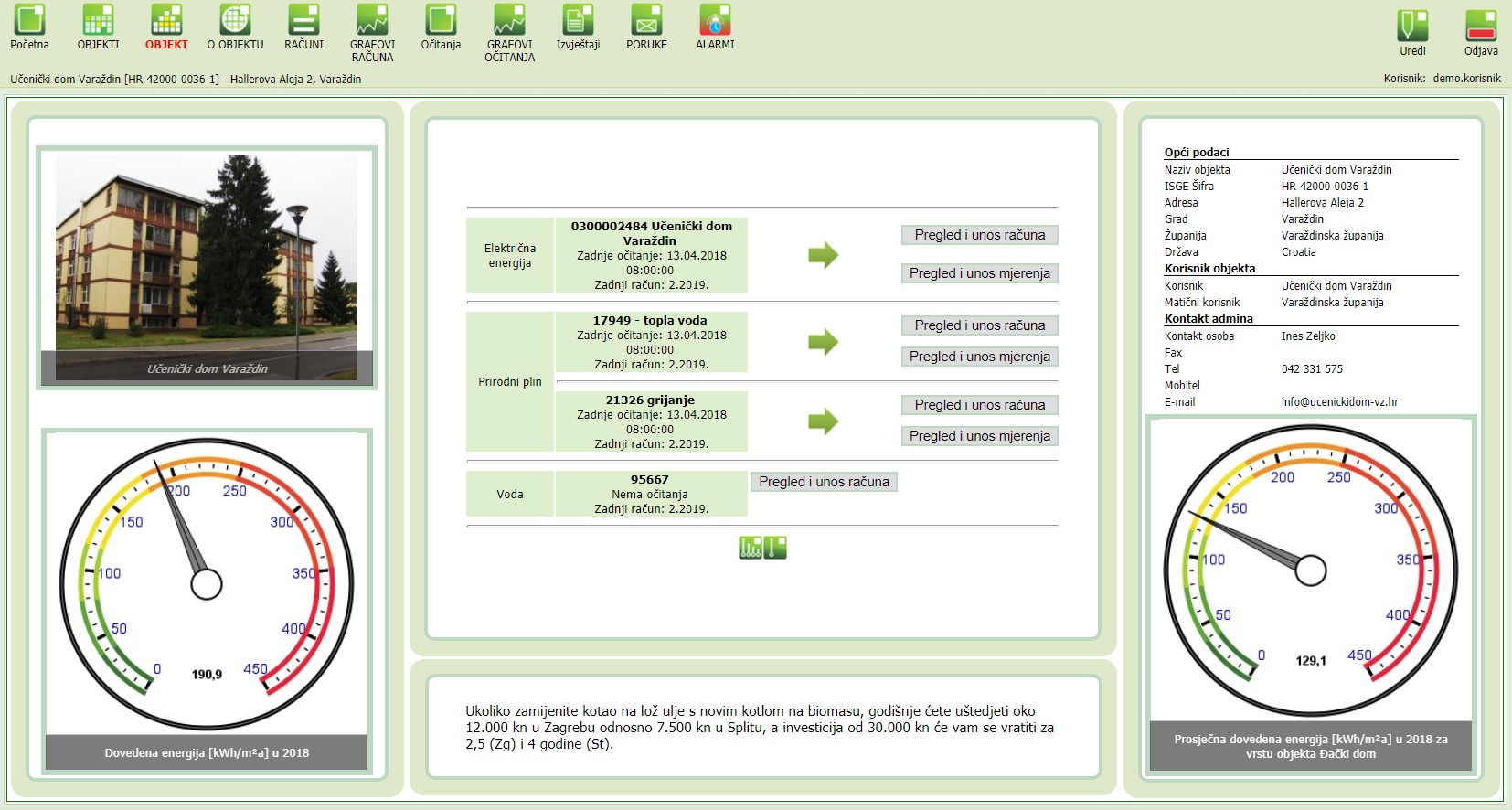
Task: Click the small bar chart icon below the table
Action: (751, 548)
